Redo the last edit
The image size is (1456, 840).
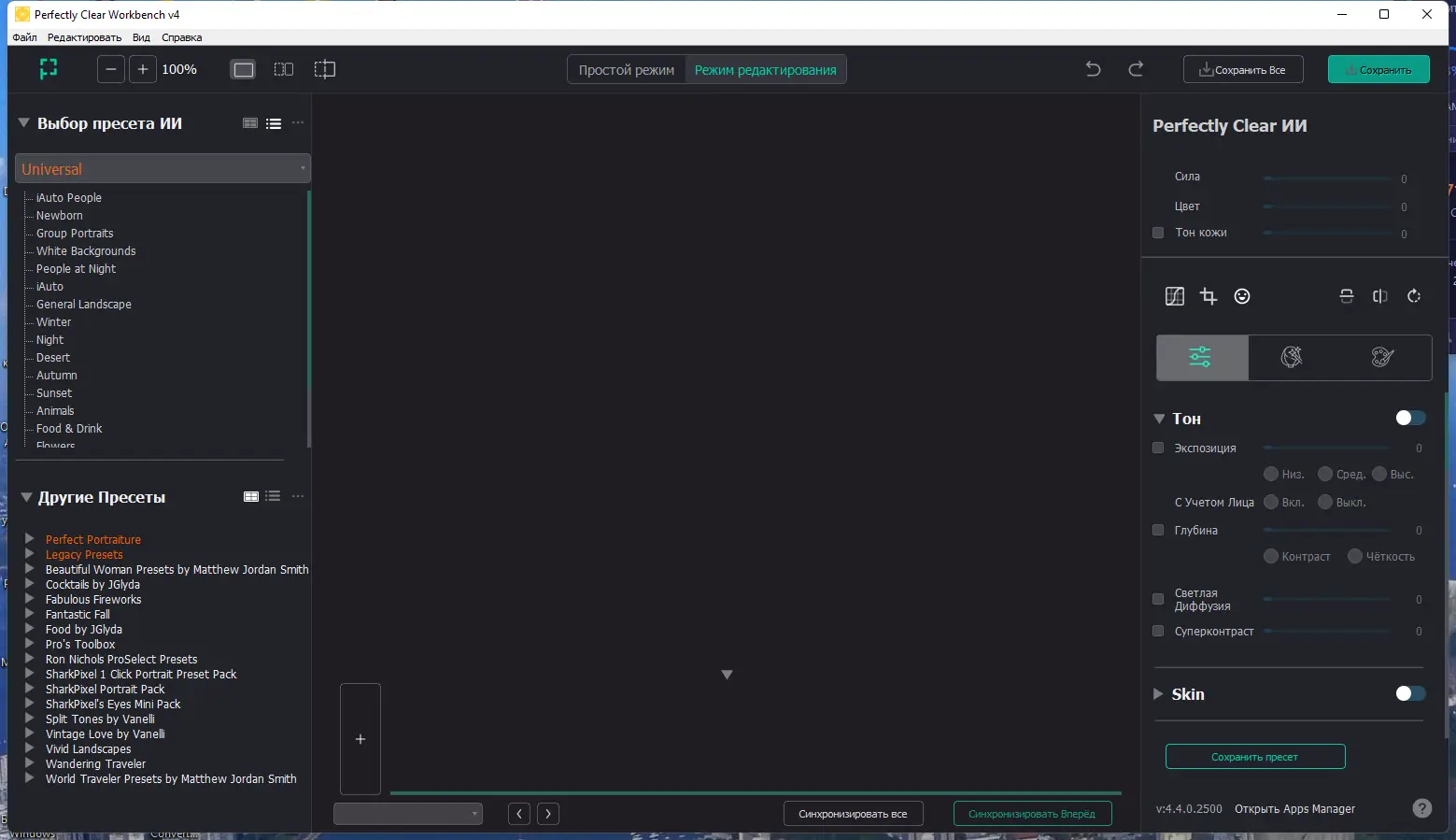1136,69
